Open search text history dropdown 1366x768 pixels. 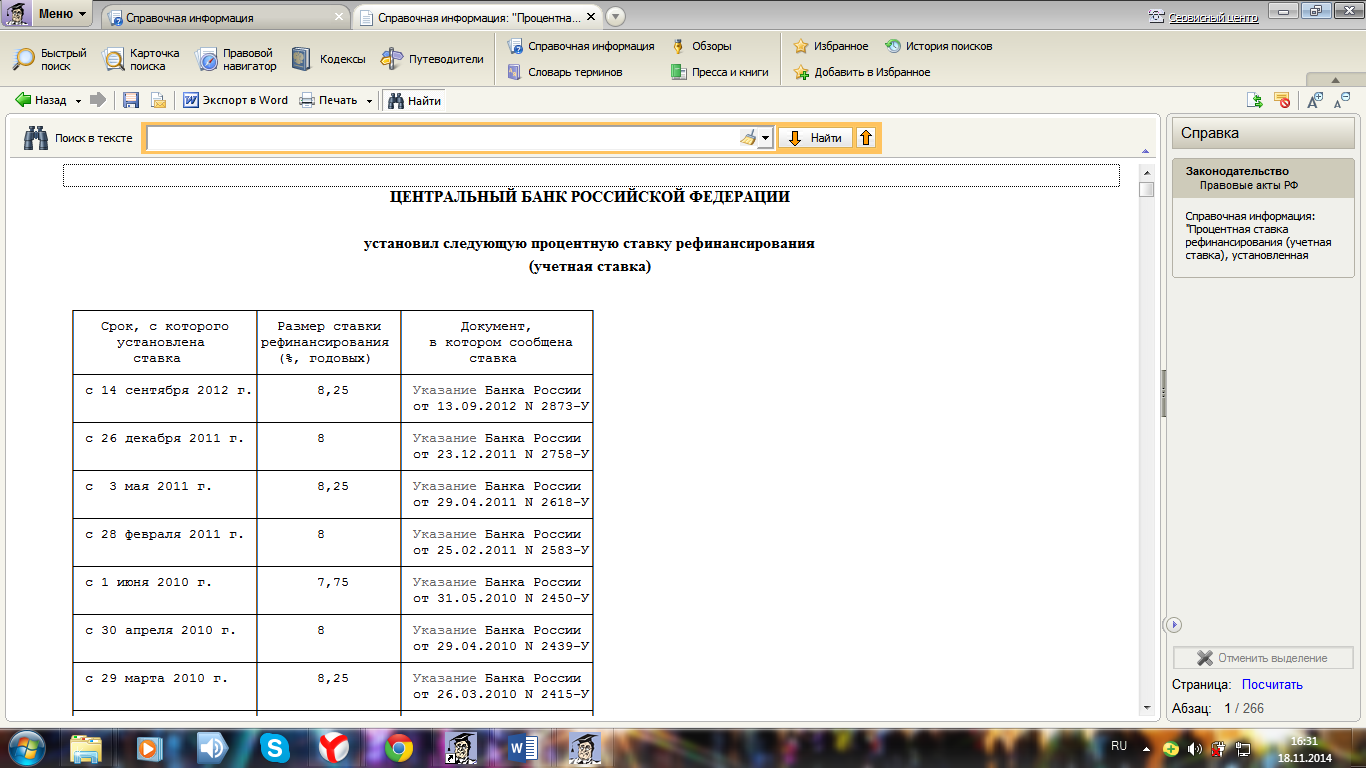[x=766, y=138]
